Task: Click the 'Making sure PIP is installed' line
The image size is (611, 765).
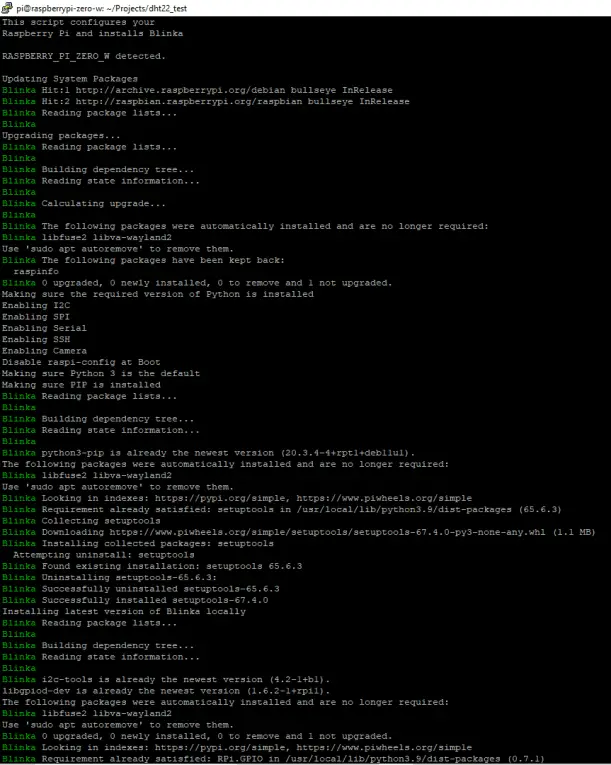Action: [81, 385]
